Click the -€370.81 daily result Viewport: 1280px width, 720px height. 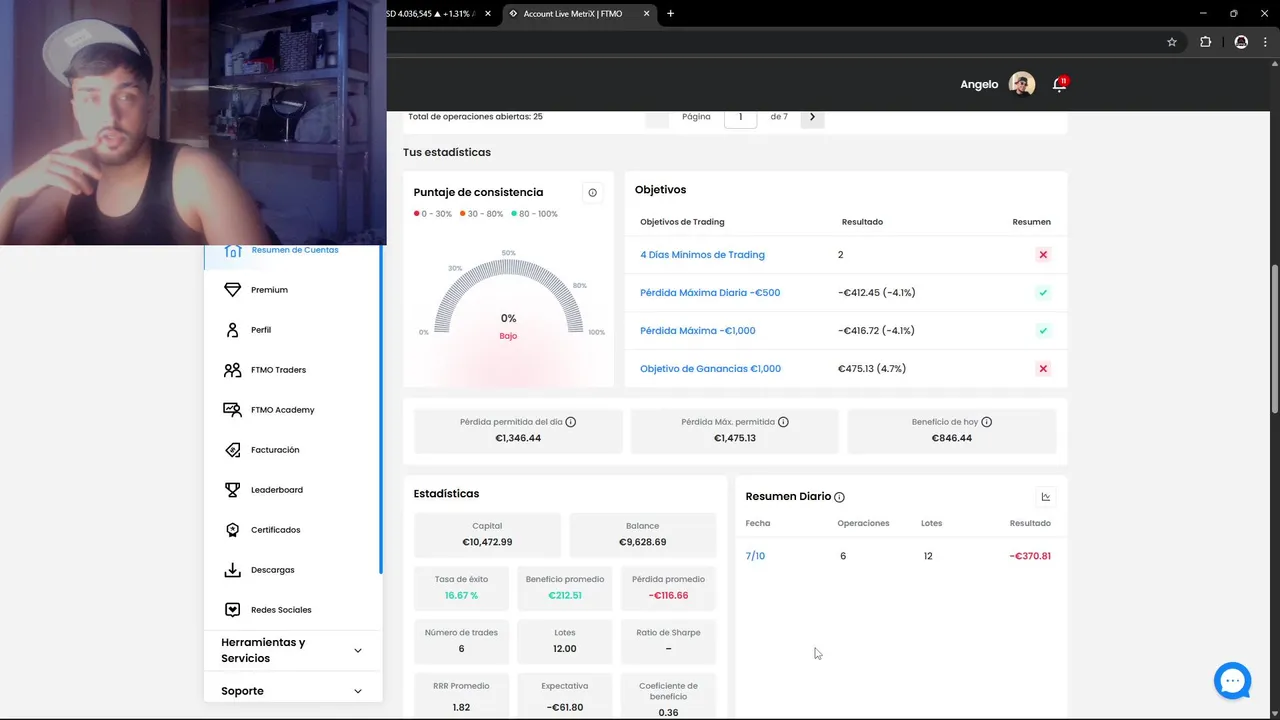pos(1030,556)
